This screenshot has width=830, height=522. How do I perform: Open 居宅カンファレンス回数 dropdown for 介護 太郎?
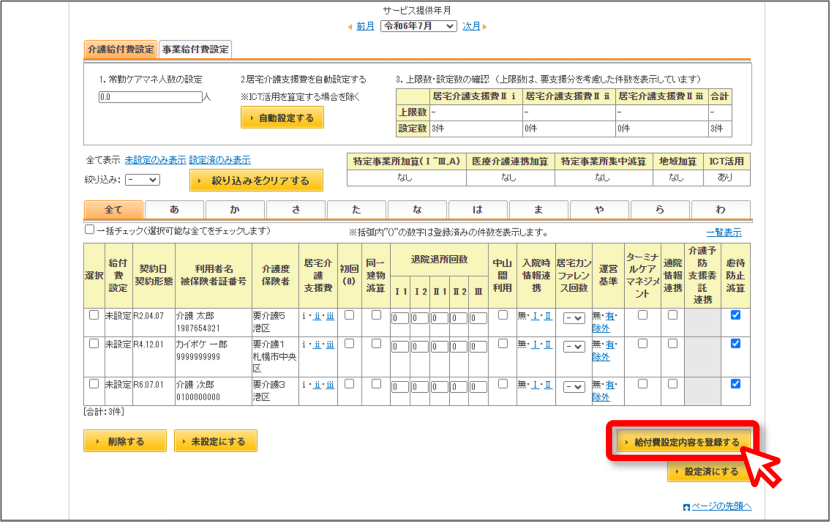573,318
